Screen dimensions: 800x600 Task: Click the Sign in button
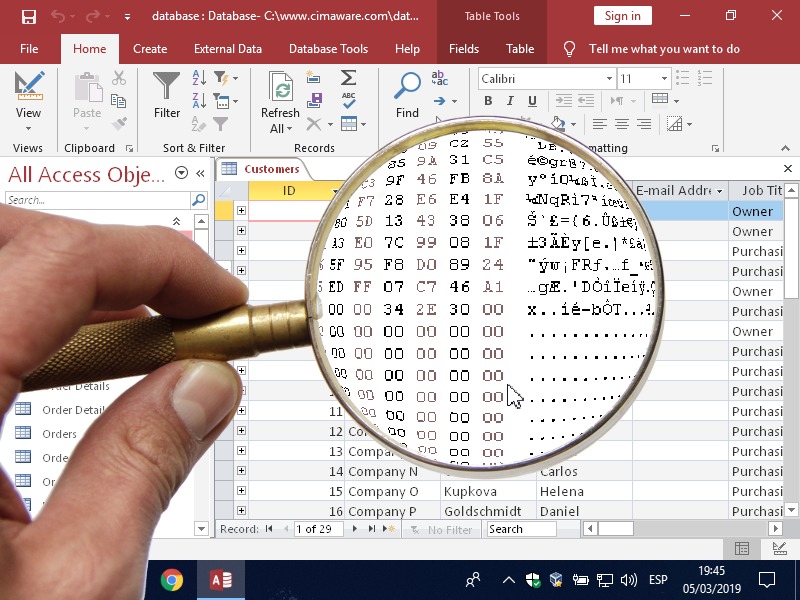622,16
